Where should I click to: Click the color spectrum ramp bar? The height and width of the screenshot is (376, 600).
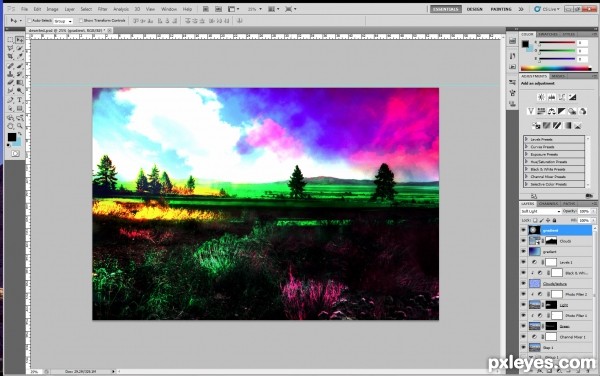pos(556,68)
